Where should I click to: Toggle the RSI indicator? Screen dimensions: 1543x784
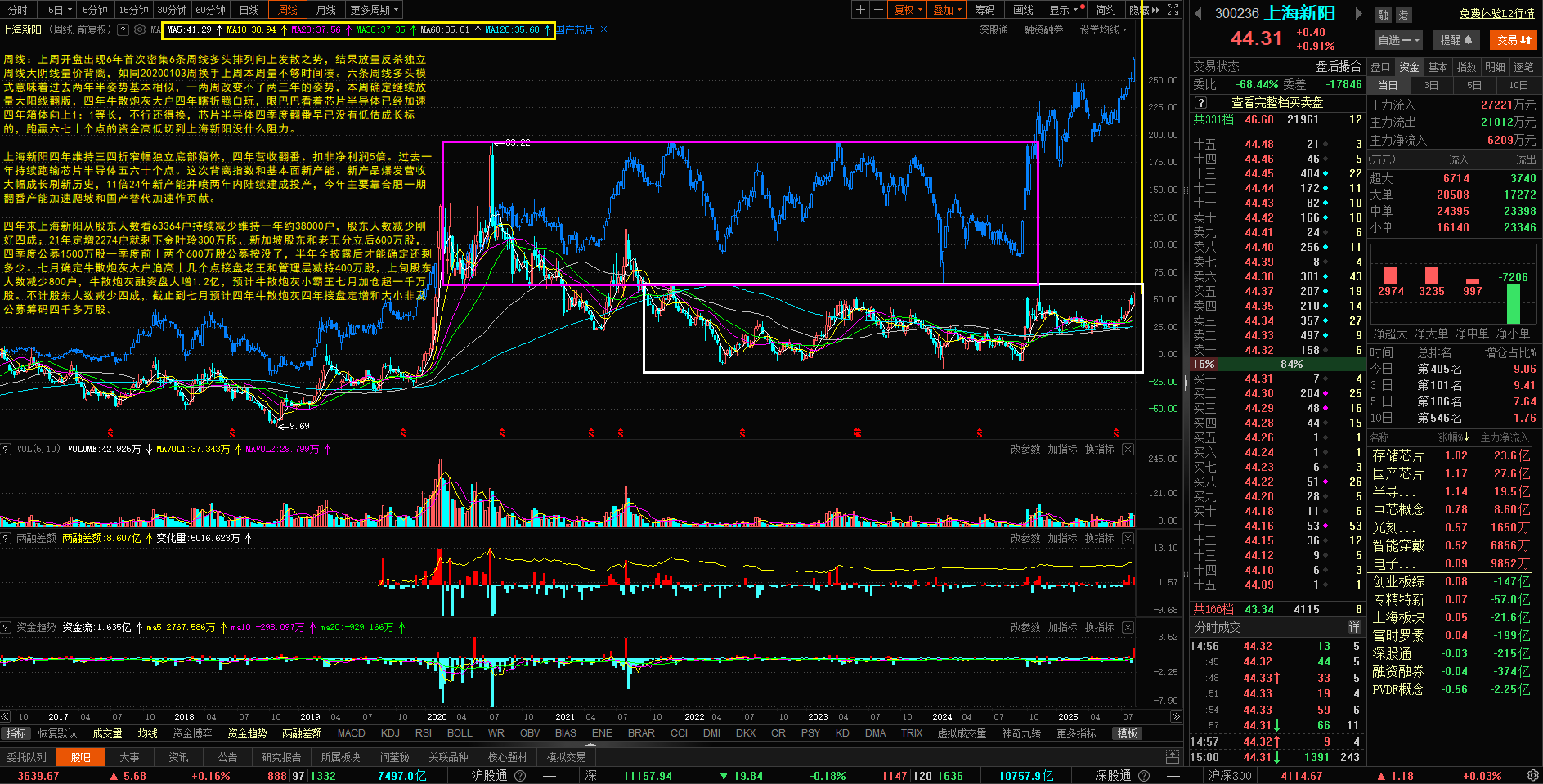point(424,733)
